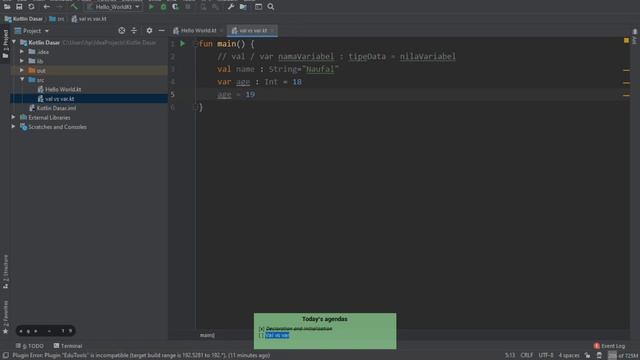Click the age = 19 code line
This screenshot has width=640, height=360.
tap(236, 94)
